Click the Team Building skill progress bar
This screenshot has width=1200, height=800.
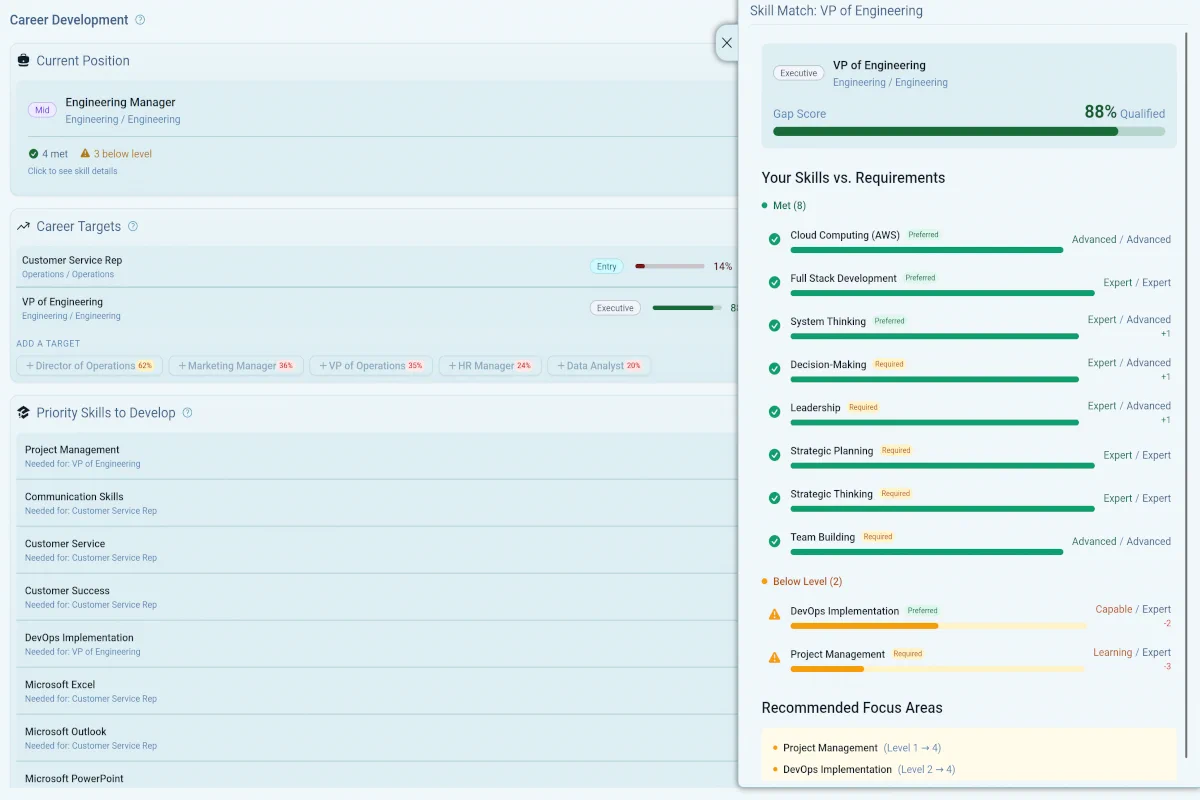click(926, 552)
